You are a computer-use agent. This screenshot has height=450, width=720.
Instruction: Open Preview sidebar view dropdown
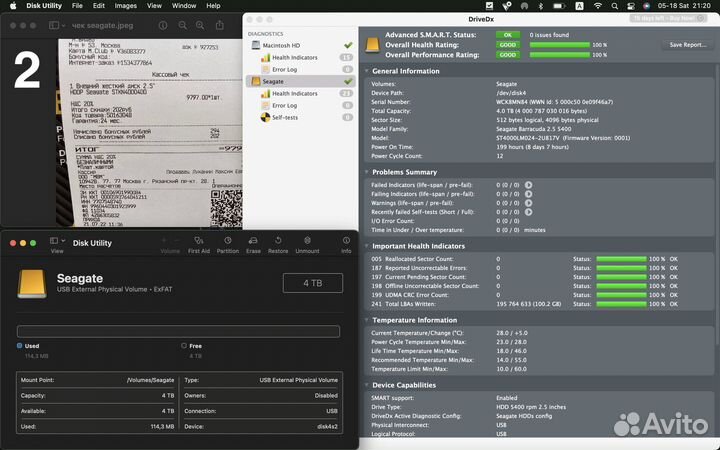tap(57, 25)
